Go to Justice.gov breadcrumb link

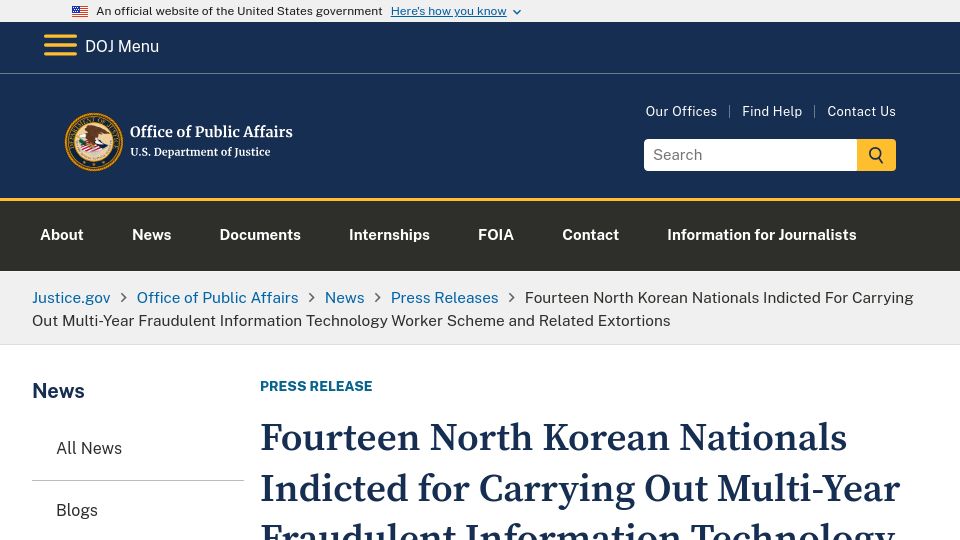(71, 298)
